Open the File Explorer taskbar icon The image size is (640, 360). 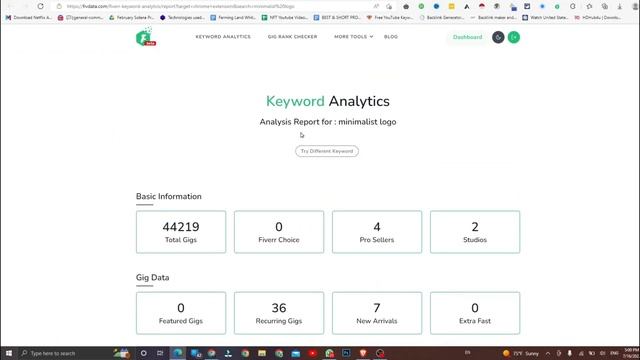tap(262, 353)
